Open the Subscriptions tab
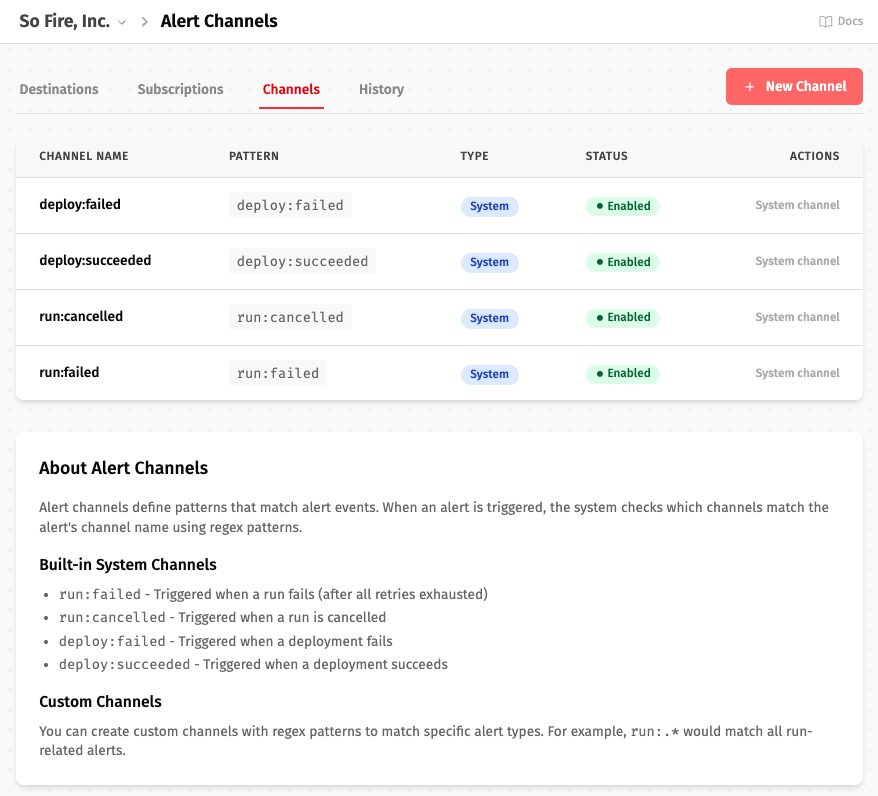The image size is (878, 796). 180,89
